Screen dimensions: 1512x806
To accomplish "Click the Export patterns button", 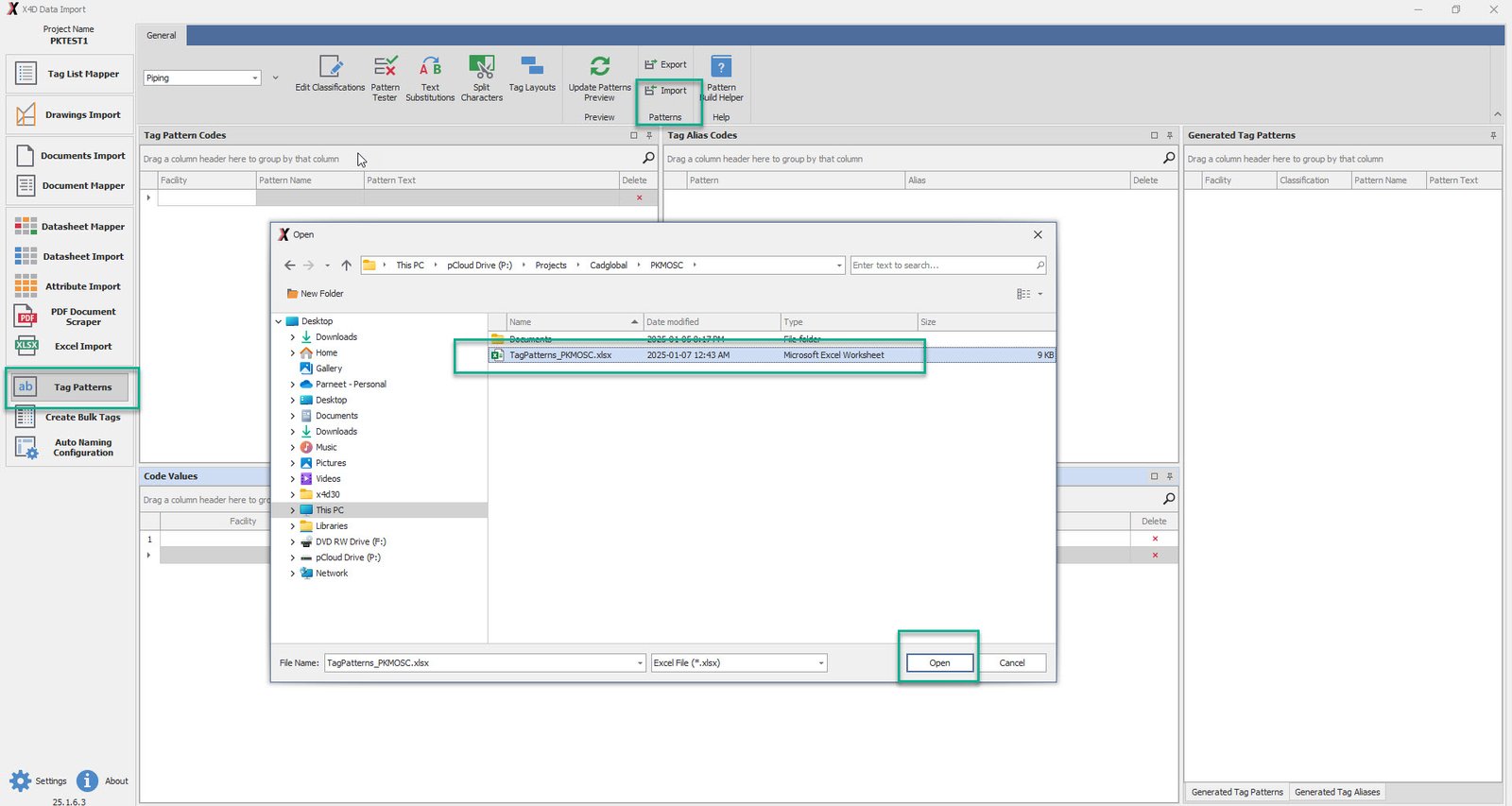I will [666, 64].
